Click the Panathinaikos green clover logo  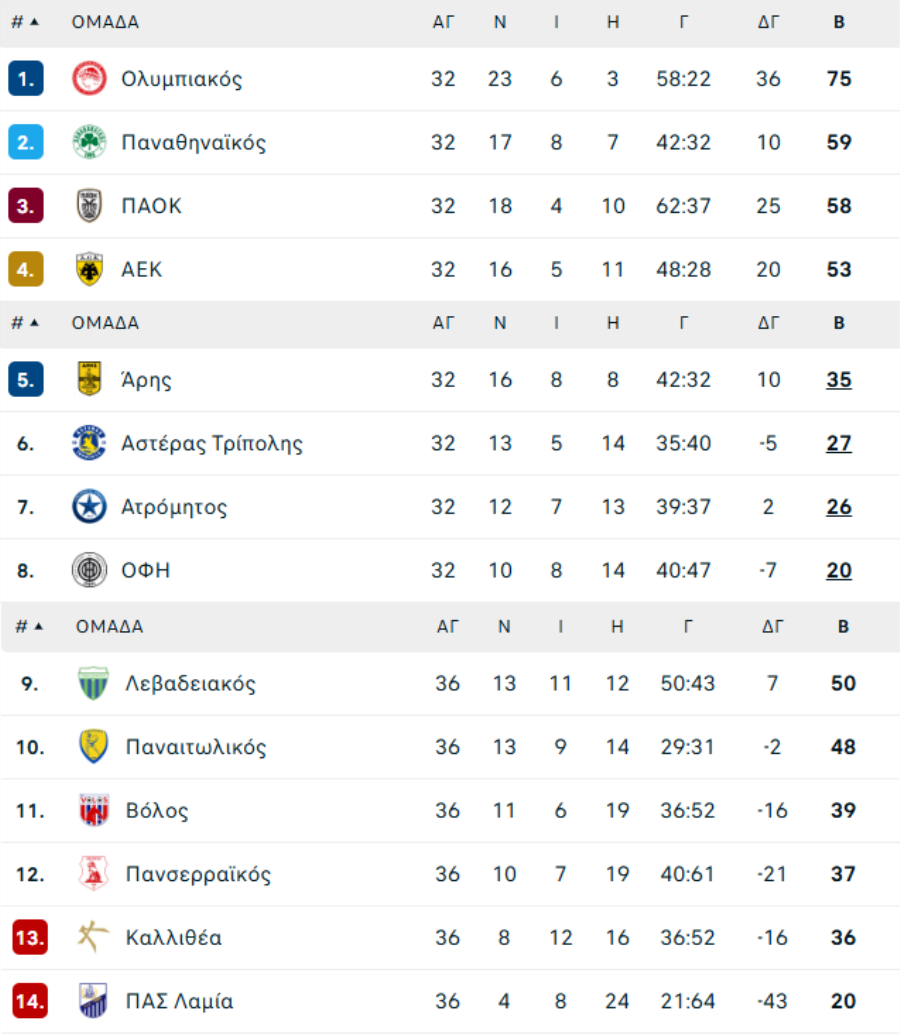[x=89, y=142]
